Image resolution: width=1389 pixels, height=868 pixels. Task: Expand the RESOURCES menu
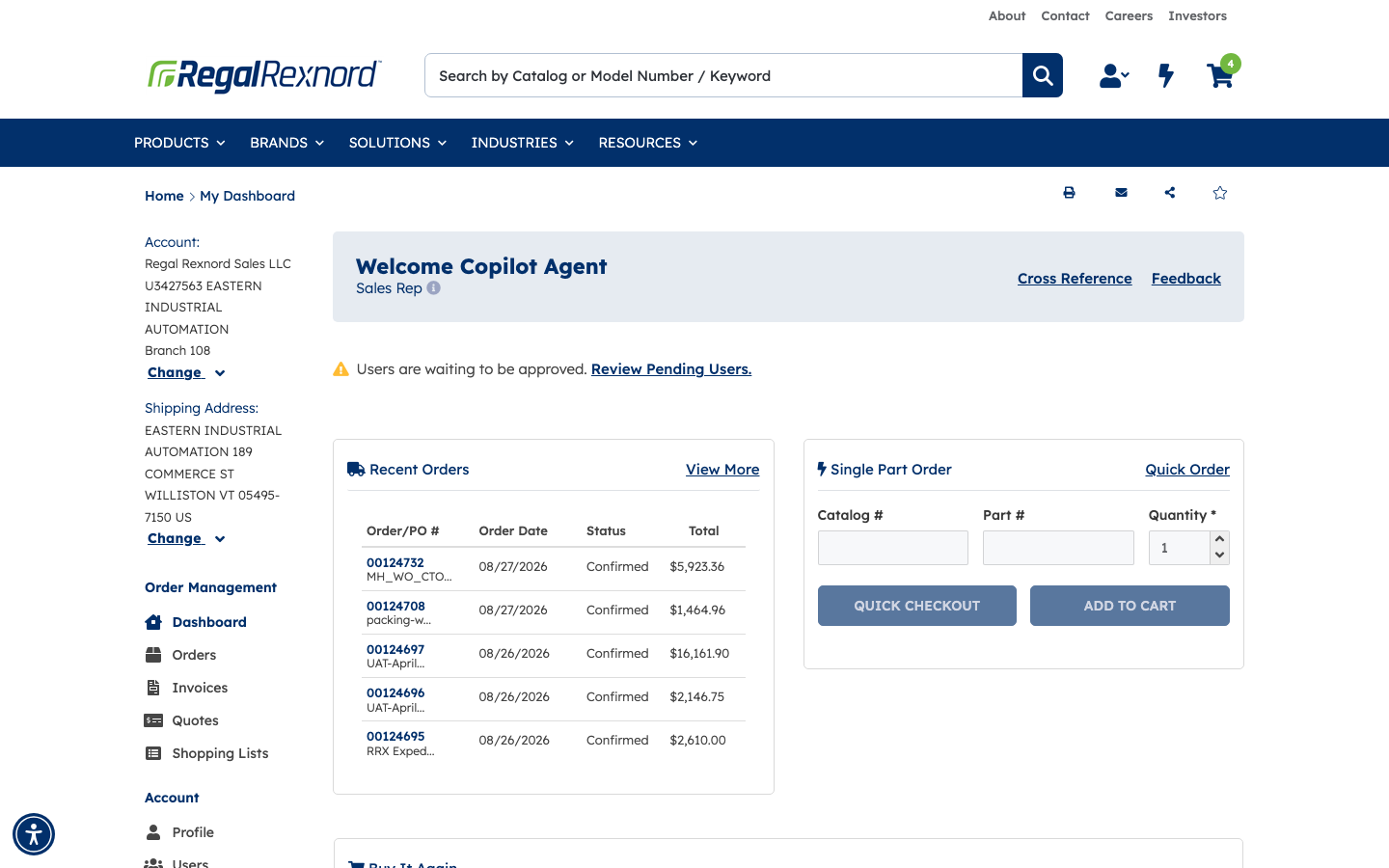(x=647, y=143)
